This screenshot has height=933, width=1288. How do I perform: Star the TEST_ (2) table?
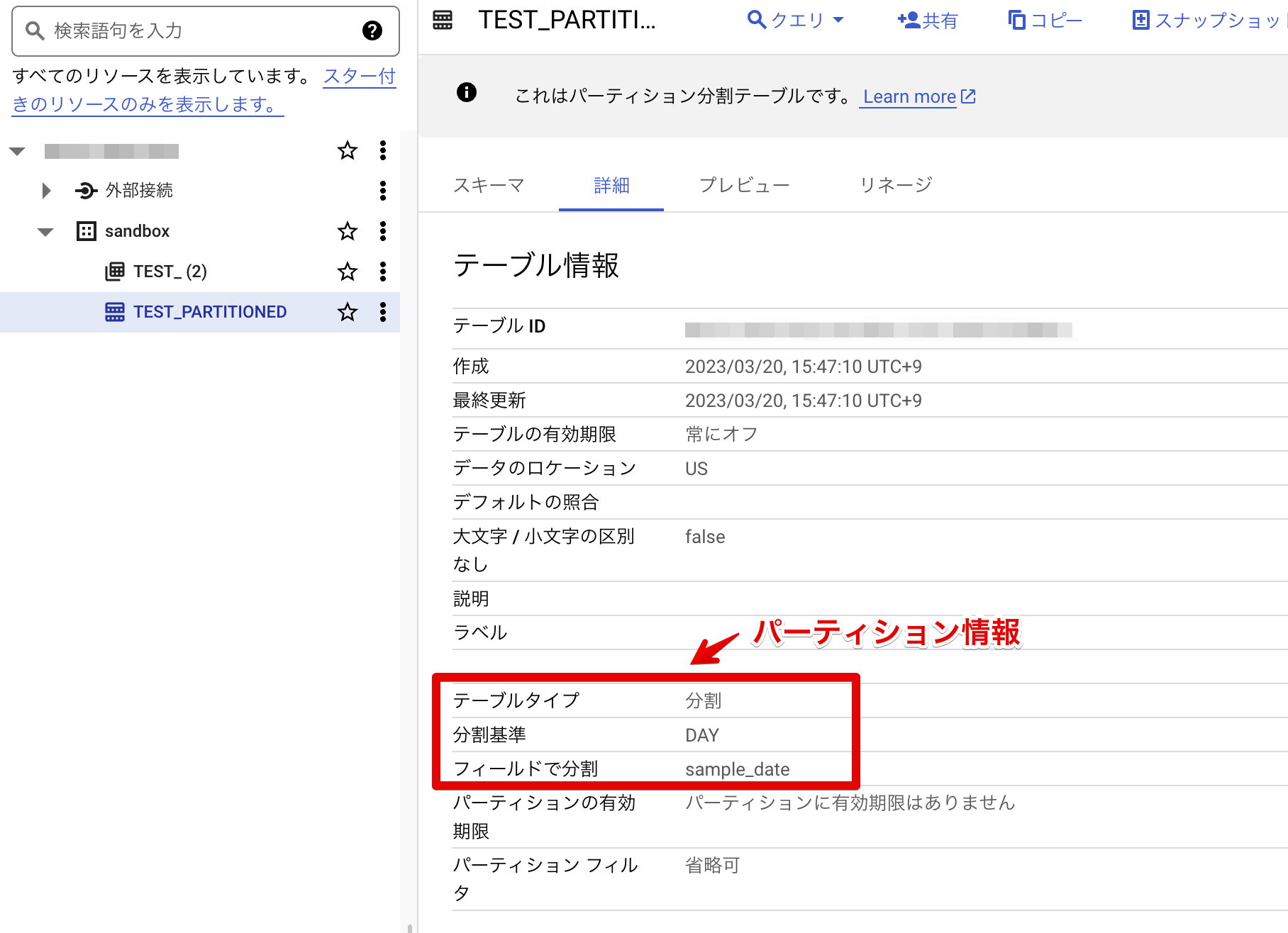click(347, 271)
